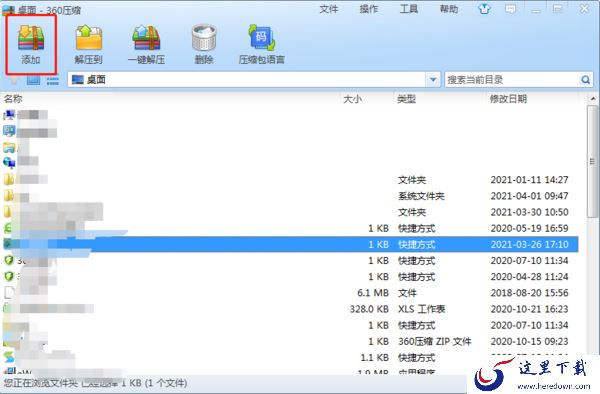Select the computer icon in the first row
The height and width of the screenshot is (394, 600).
pyautogui.click(x=9, y=114)
